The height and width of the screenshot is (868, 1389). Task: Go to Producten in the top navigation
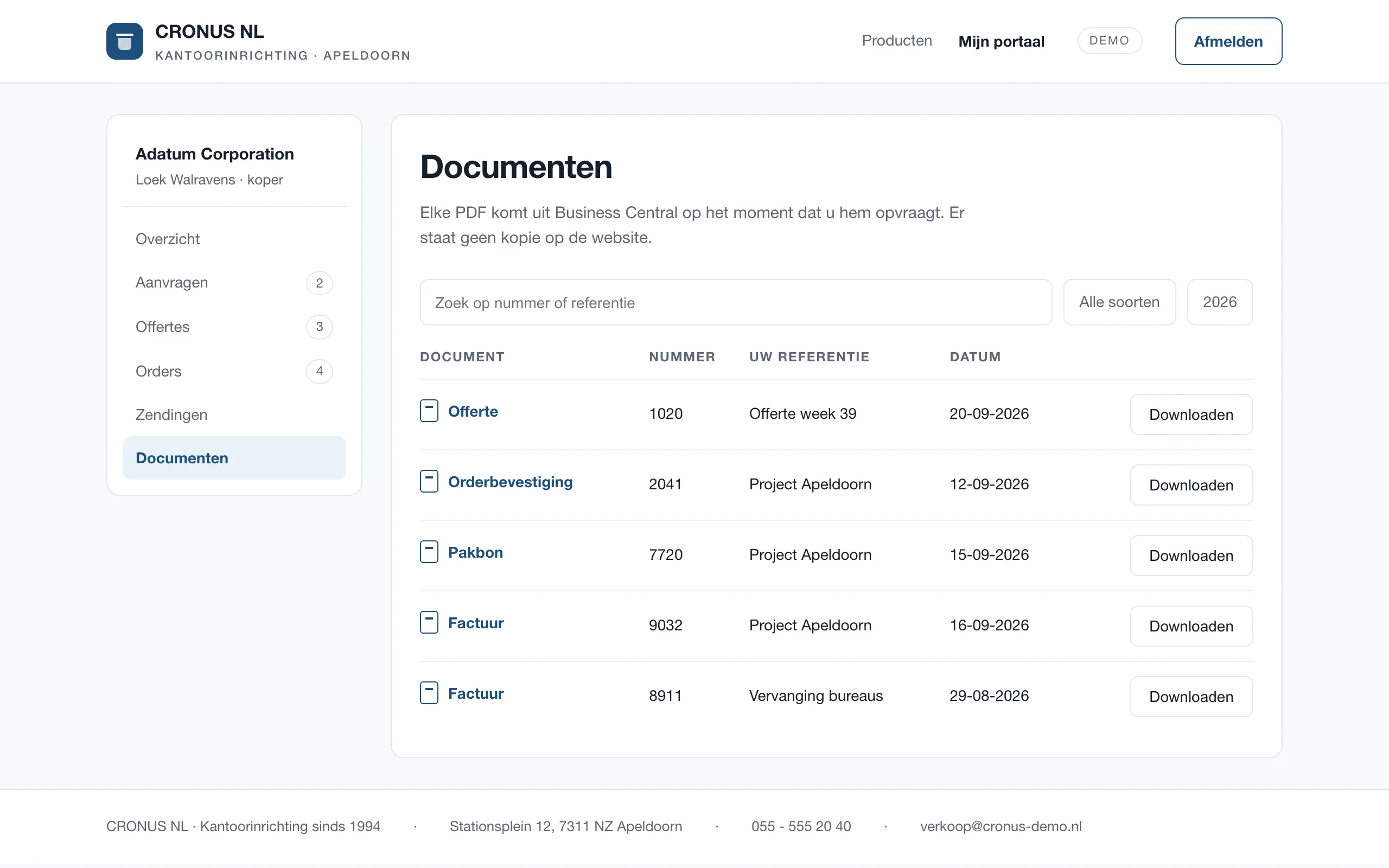[x=896, y=41]
